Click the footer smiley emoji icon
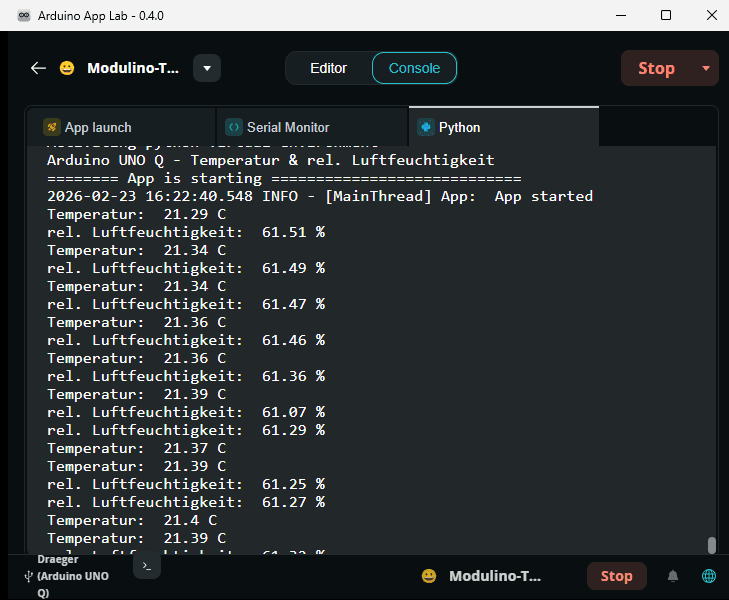 [x=429, y=576]
